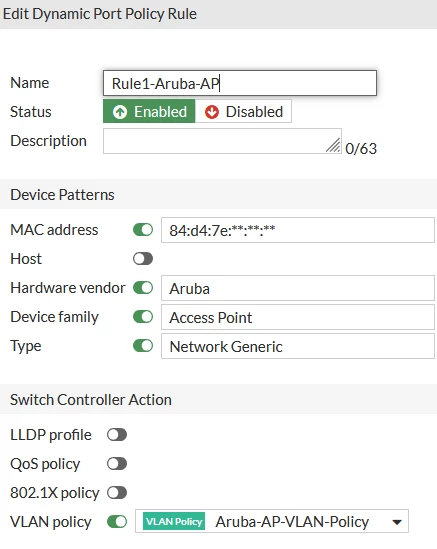The width and height of the screenshot is (437, 549).
Task: Set Status to Disabled
Action: point(243,111)
